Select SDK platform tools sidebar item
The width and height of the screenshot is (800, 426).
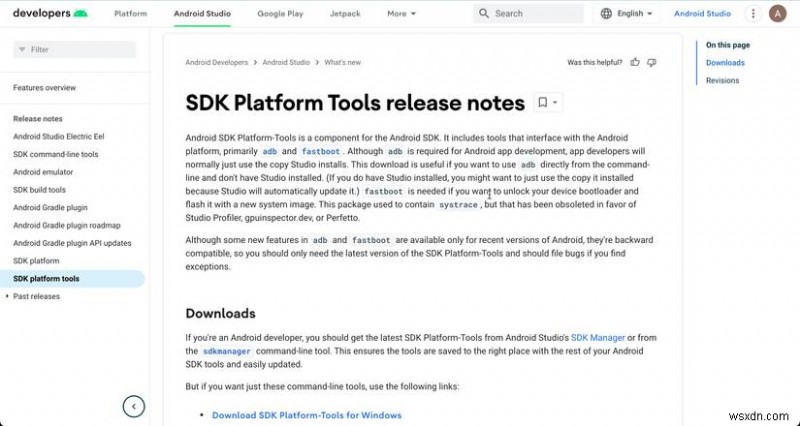pyautogui.click(x=72, y=279)
